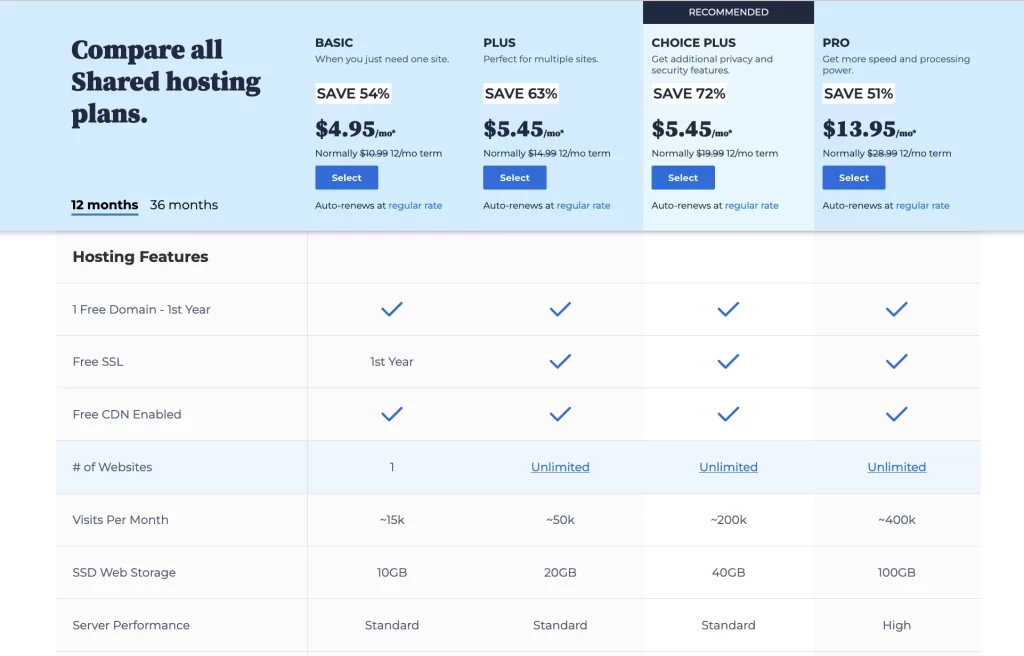Click the 40GB storage cell

tap(728, 572)
